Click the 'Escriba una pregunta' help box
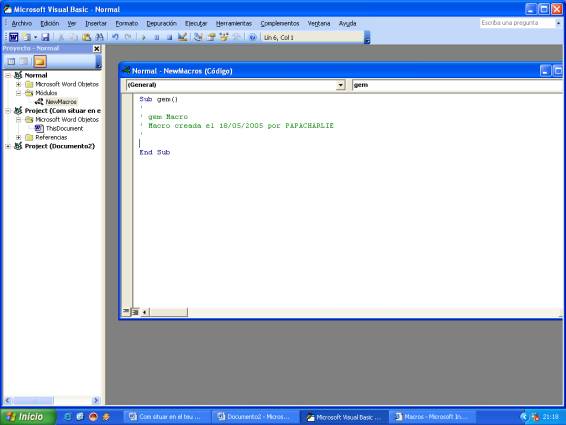566x425 pixels. (517, 23)
